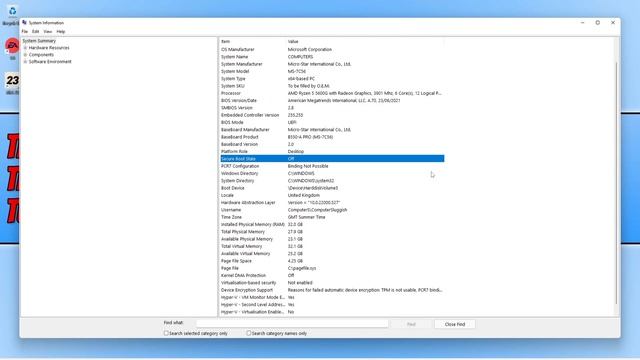
Task: Select the System Manufacturer row
Action: point(332,64)
